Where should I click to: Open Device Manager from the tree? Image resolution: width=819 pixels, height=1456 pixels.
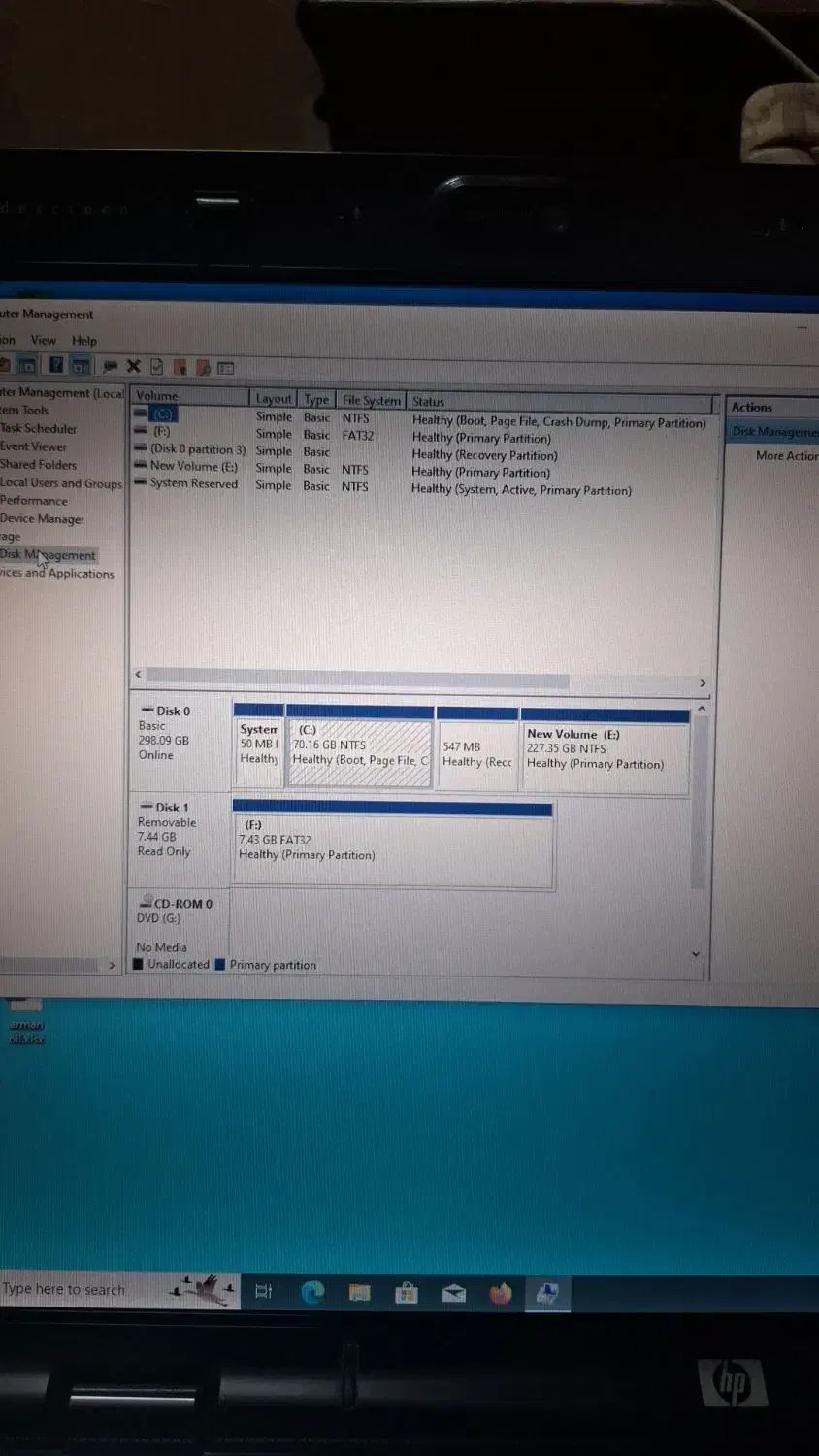(x=42, y=518)
